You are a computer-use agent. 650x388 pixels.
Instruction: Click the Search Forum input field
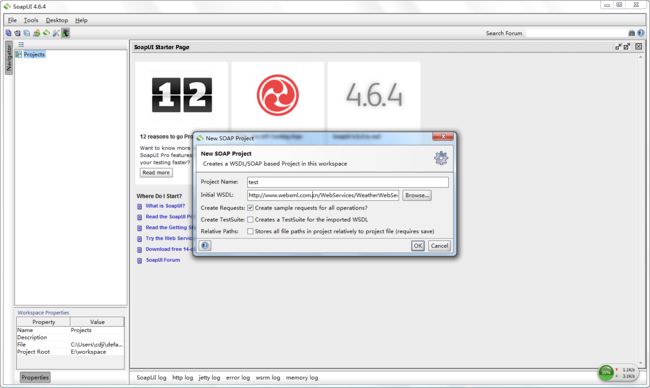pos(576,33)
